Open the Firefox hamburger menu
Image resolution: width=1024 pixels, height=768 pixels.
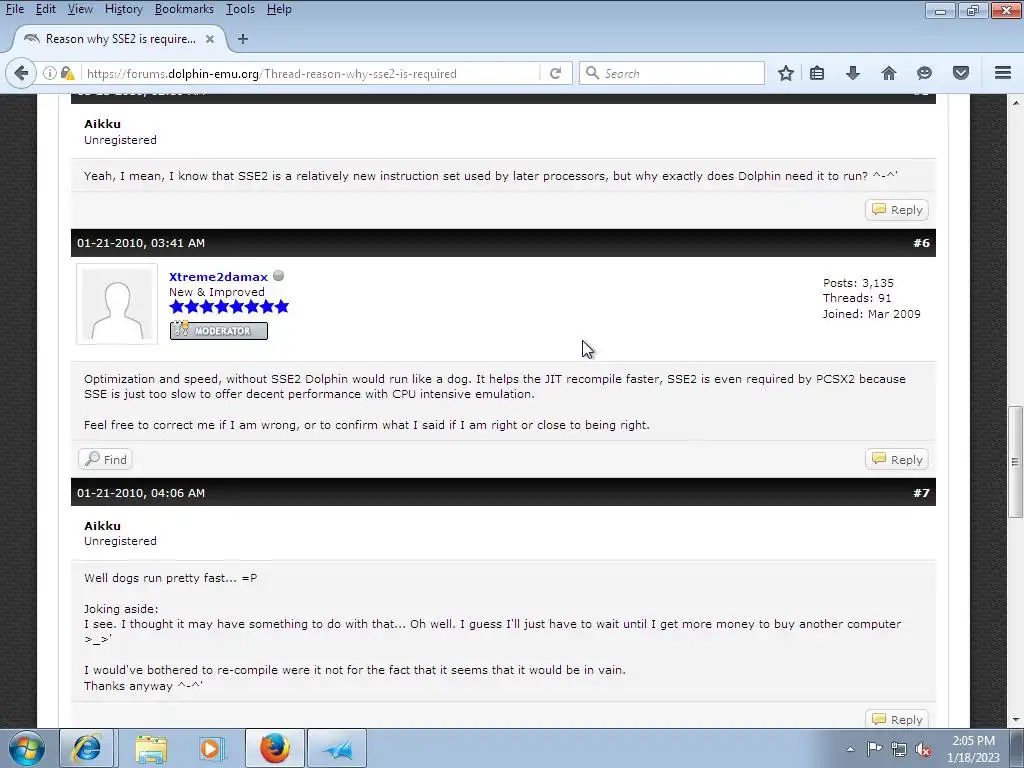pos(1003,73)
